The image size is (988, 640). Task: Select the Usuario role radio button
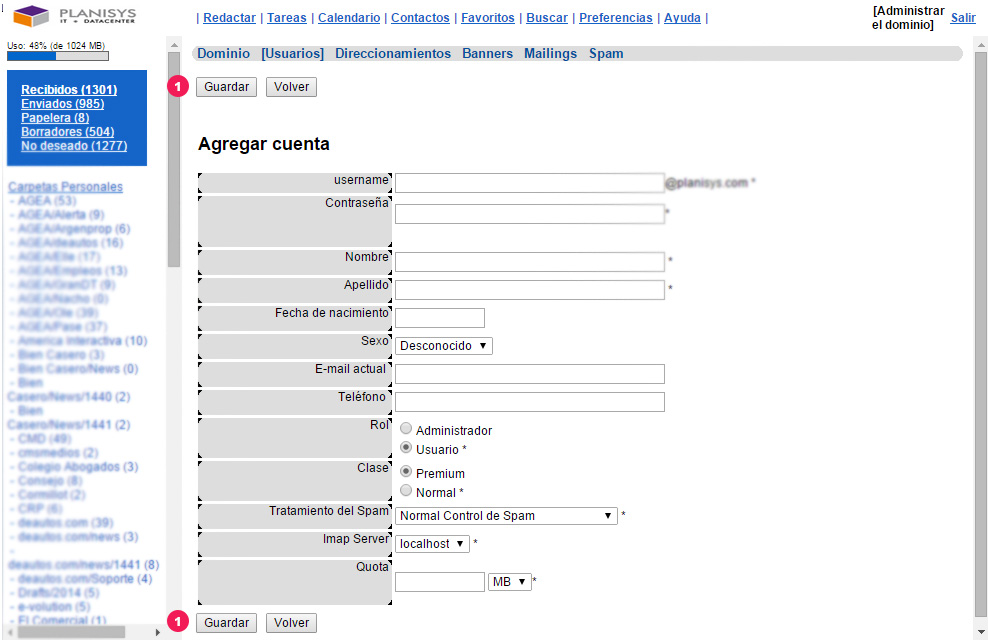[x=406, y=447]
